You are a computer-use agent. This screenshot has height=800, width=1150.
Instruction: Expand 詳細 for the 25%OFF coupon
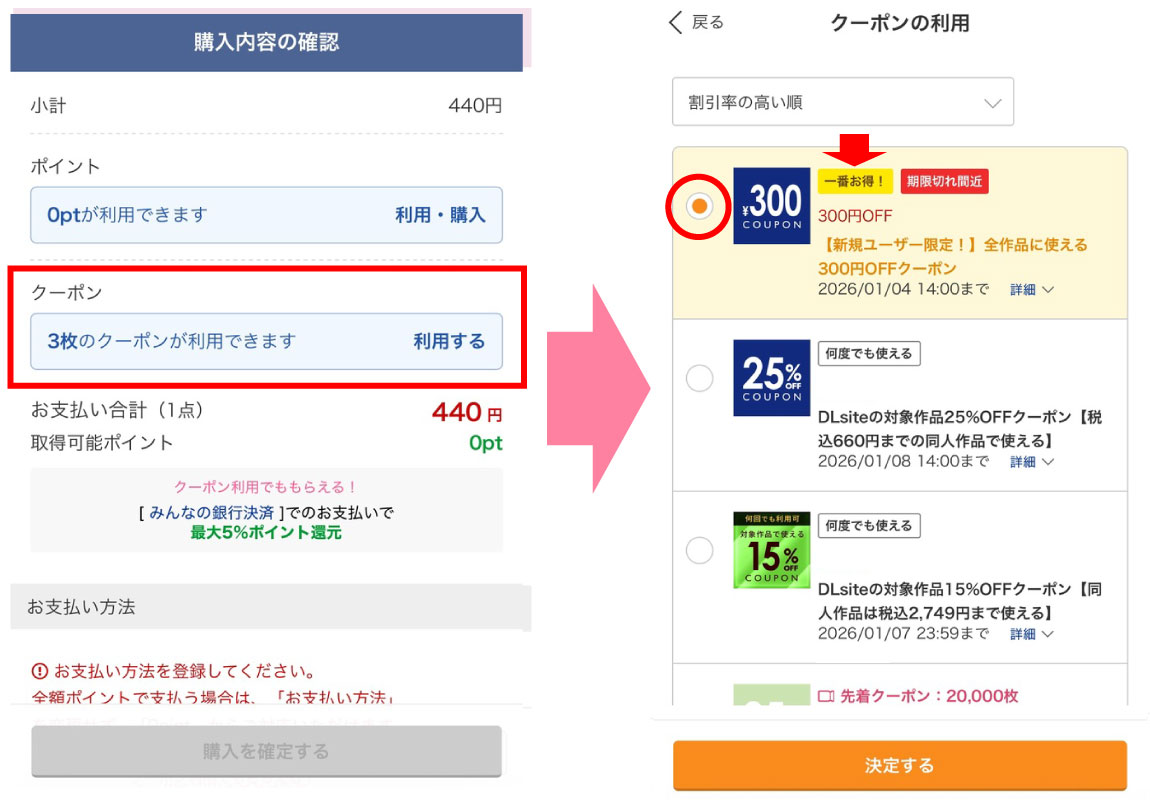[x=1031, y=462]
